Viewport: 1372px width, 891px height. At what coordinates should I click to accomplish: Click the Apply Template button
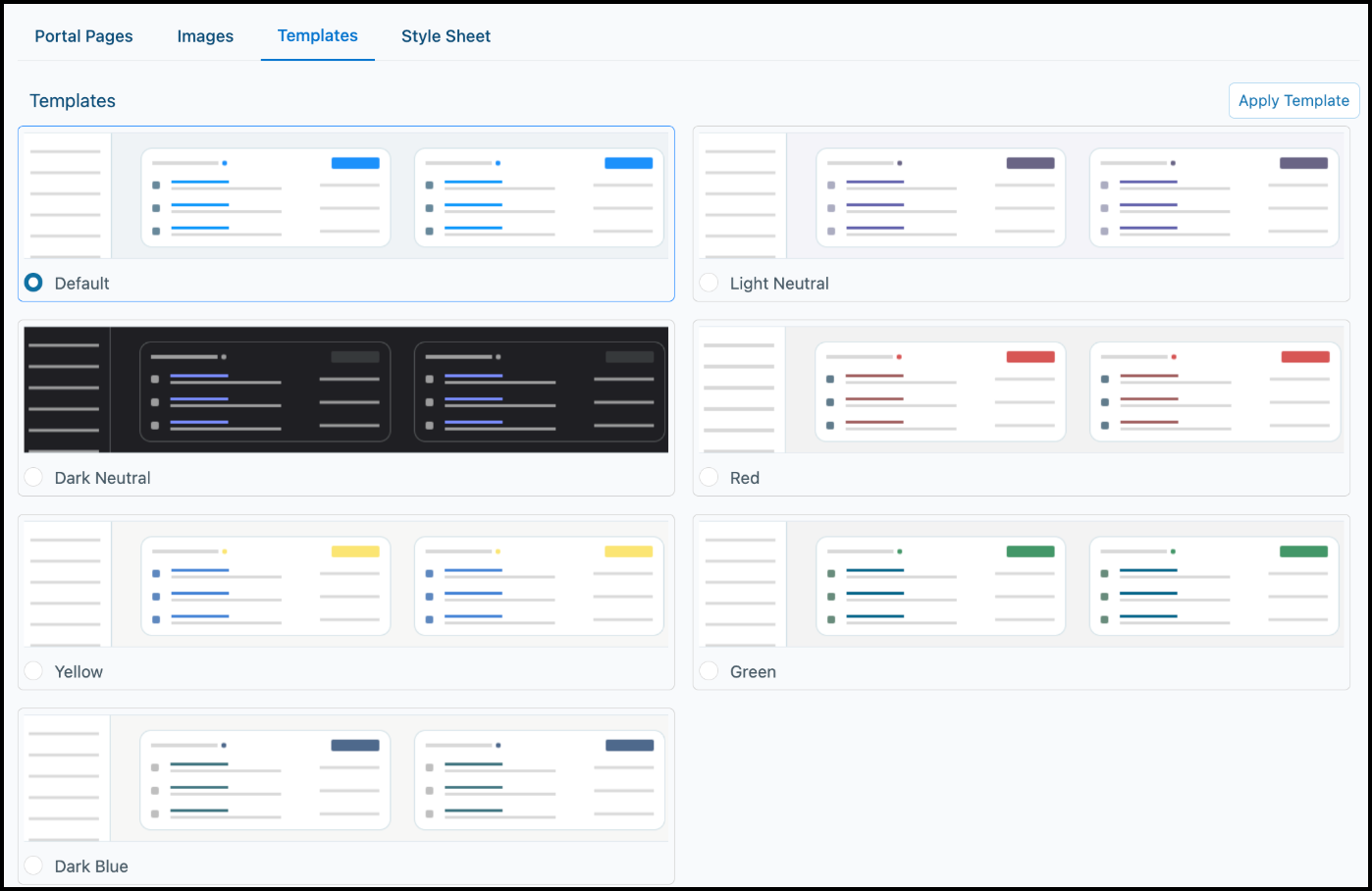click(1293, 100)
